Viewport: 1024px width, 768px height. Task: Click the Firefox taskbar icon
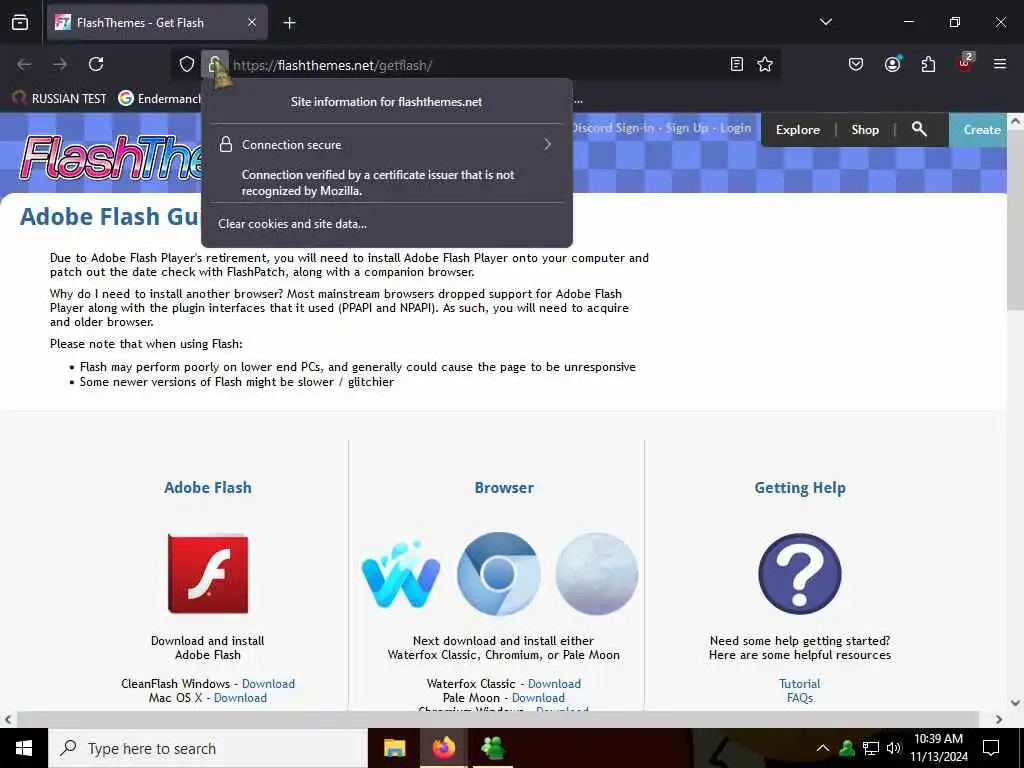point(443,748)
